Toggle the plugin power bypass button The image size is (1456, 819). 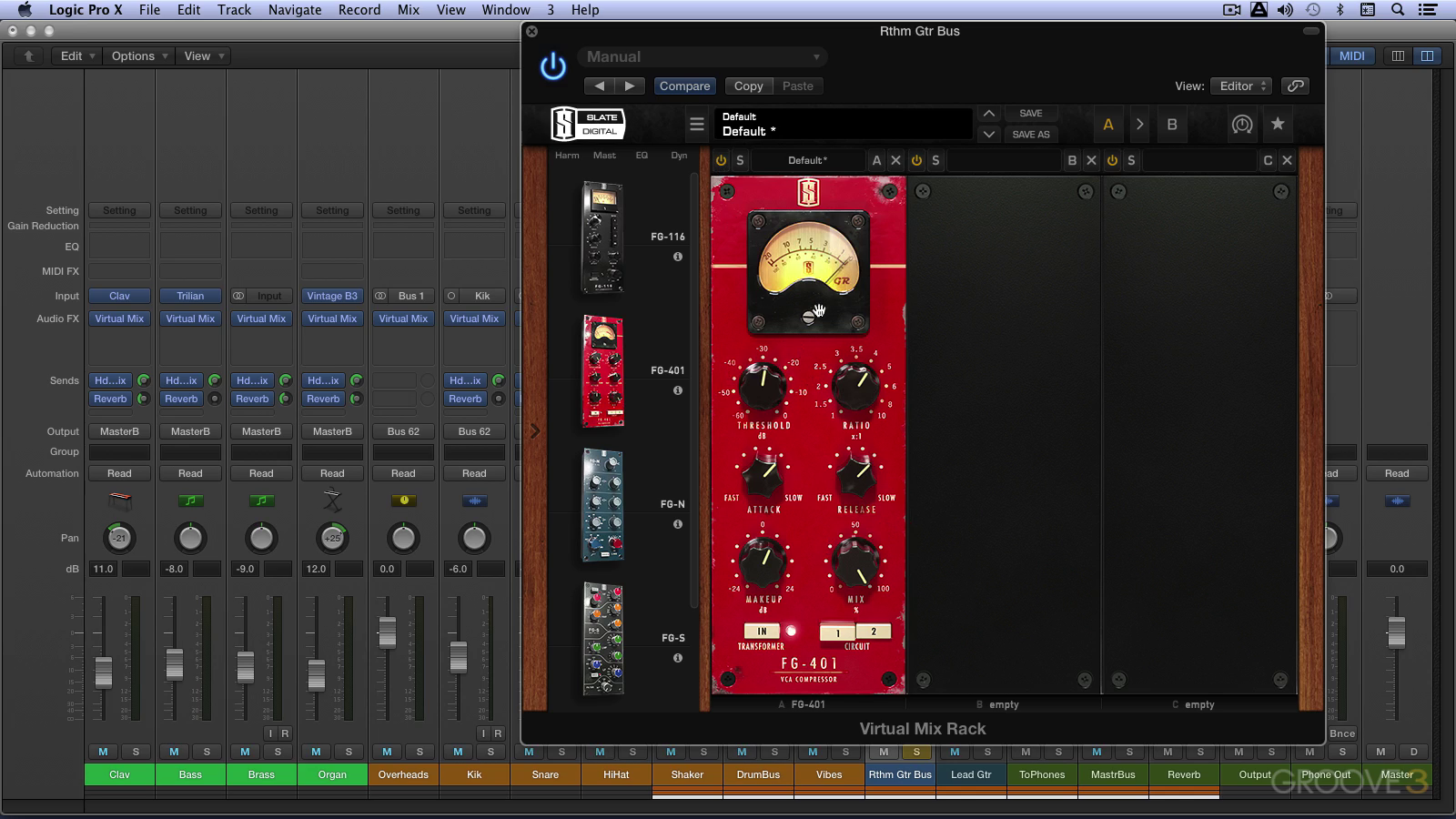coord(552,66)
